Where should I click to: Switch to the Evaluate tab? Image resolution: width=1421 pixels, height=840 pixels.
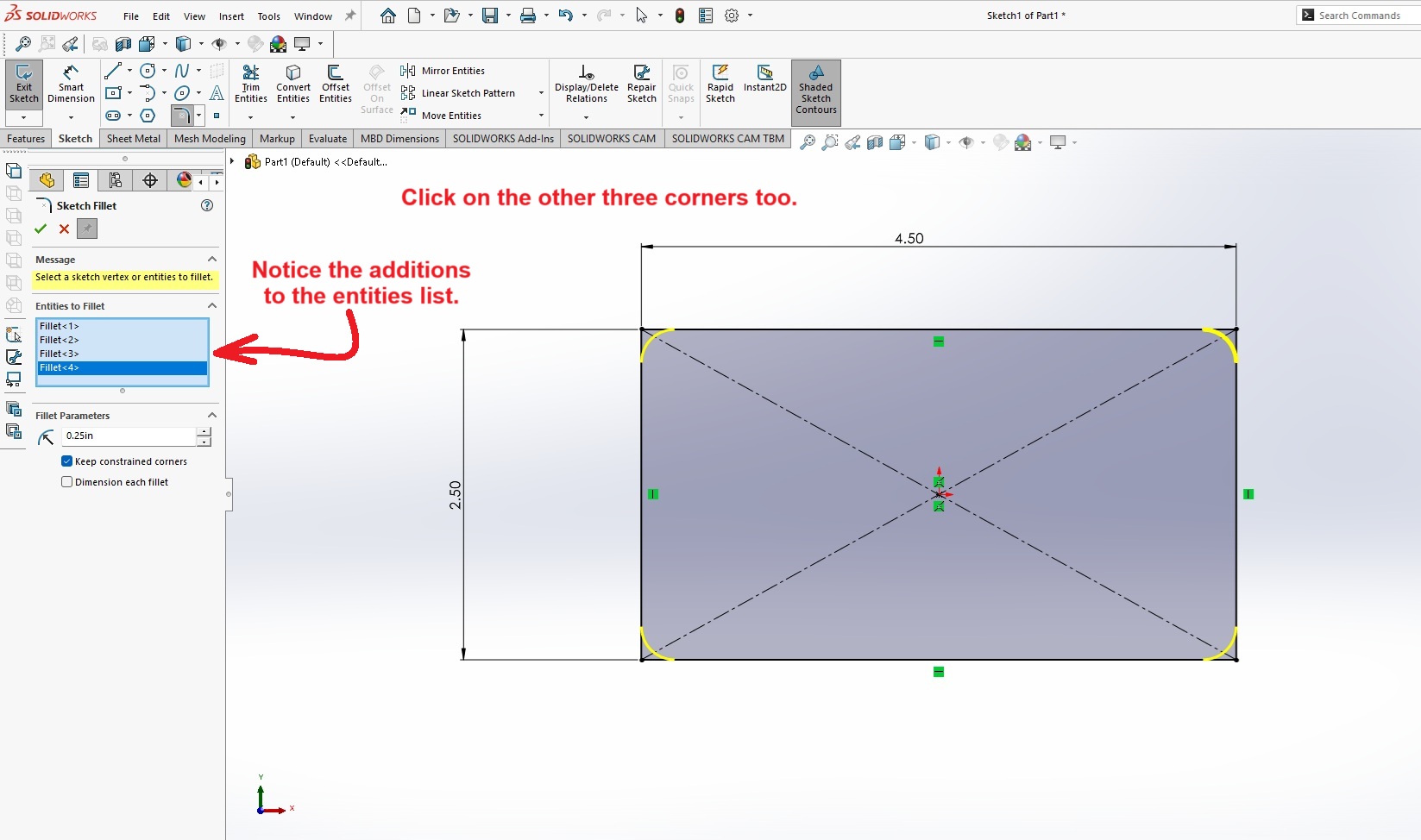(327, 139)
